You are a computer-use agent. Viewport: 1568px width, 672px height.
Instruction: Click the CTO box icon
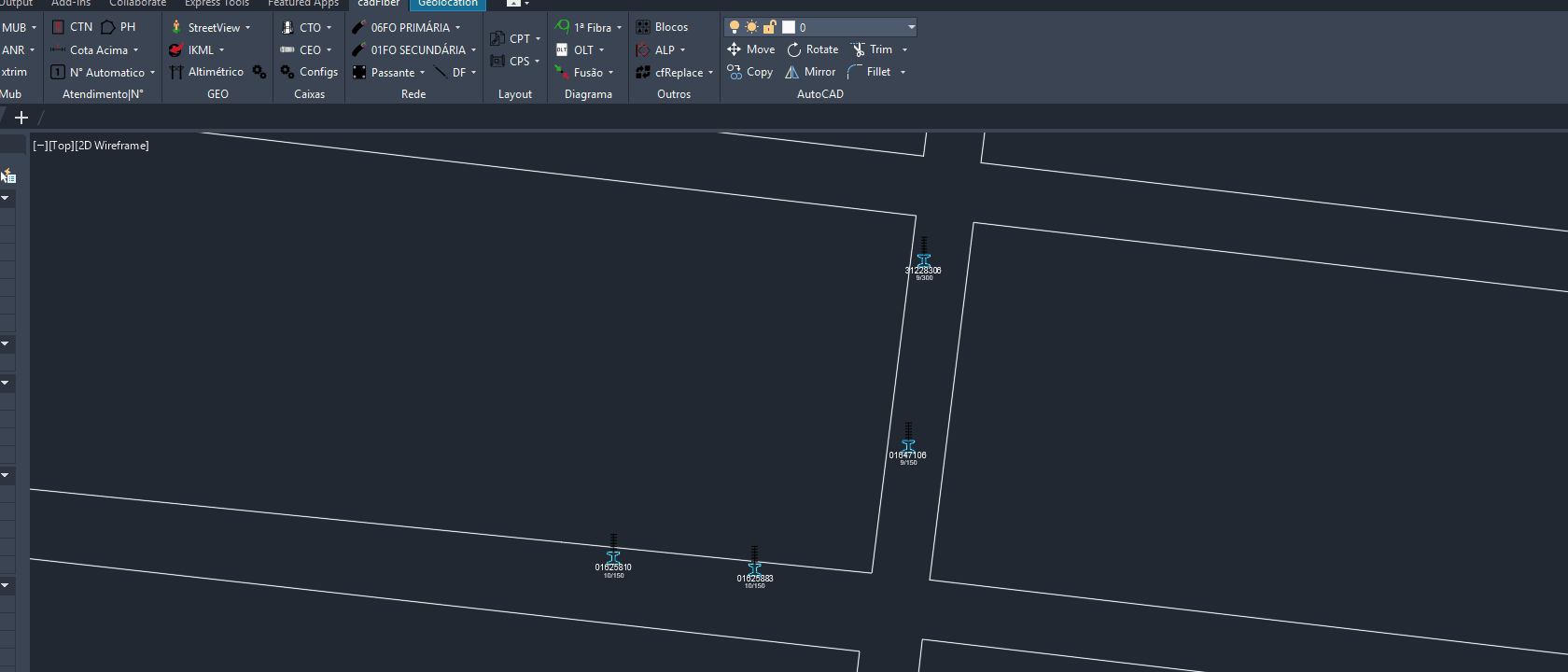click(x=287, y=27)
